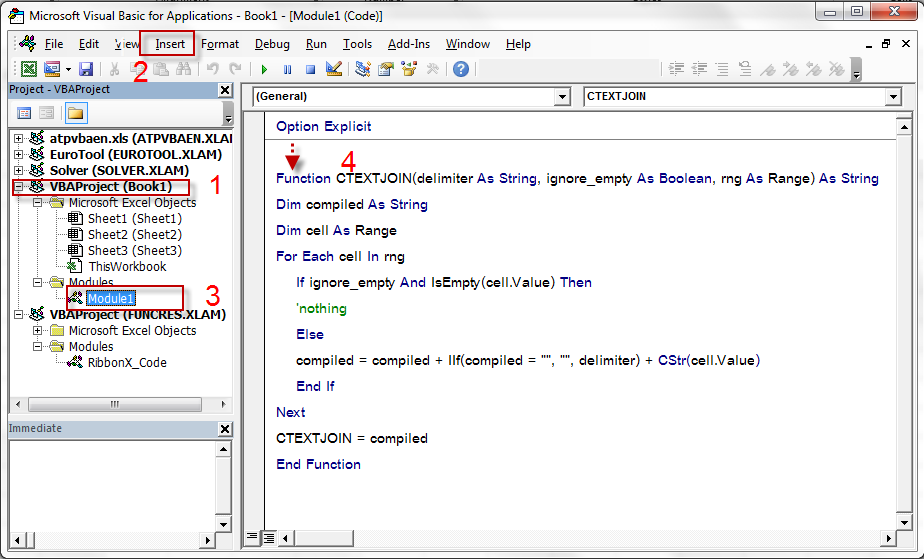Viewport: 924px width, 559px height.
Task: Toggle Design Mode icon
Action: (334, 69)
